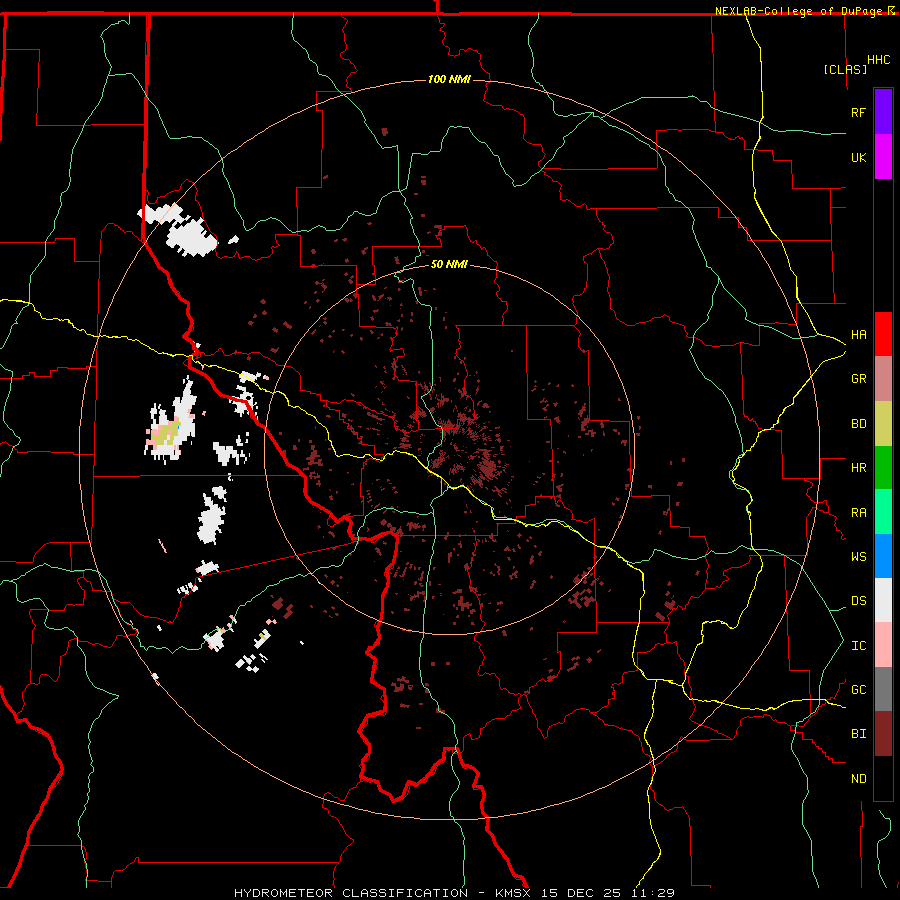Click the BD yellow legend swatch
Viewport: 900px width, 900px height.
pyautogui.click(x=883, y=424)
